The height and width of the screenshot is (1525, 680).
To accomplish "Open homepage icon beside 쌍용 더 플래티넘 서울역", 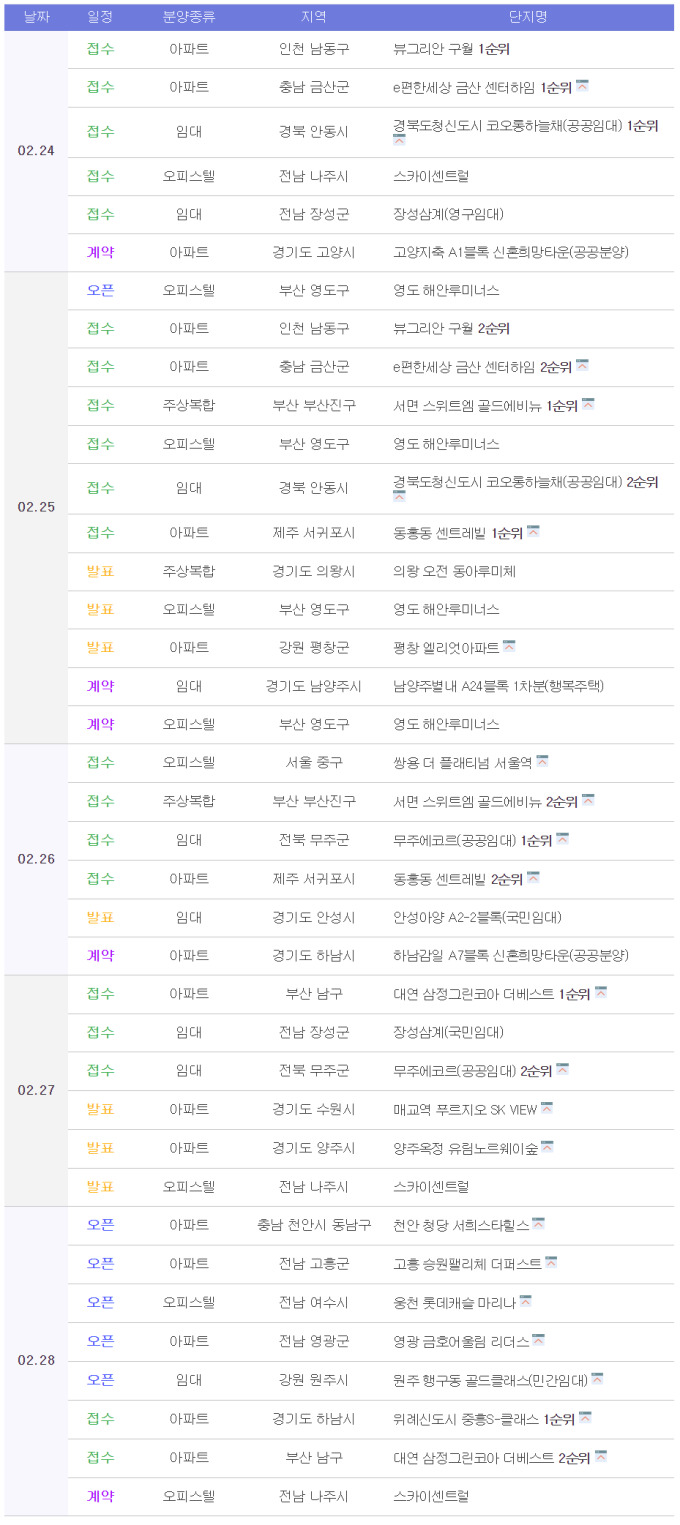I will [542, 761].
